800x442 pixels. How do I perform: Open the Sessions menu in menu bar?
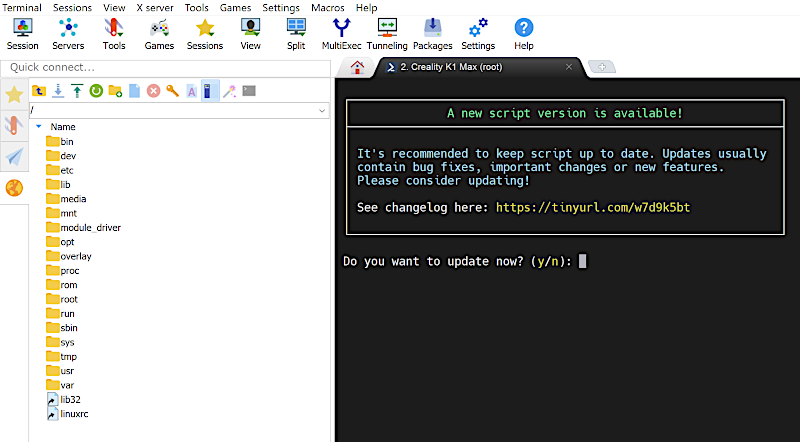(x=72, y=8)
